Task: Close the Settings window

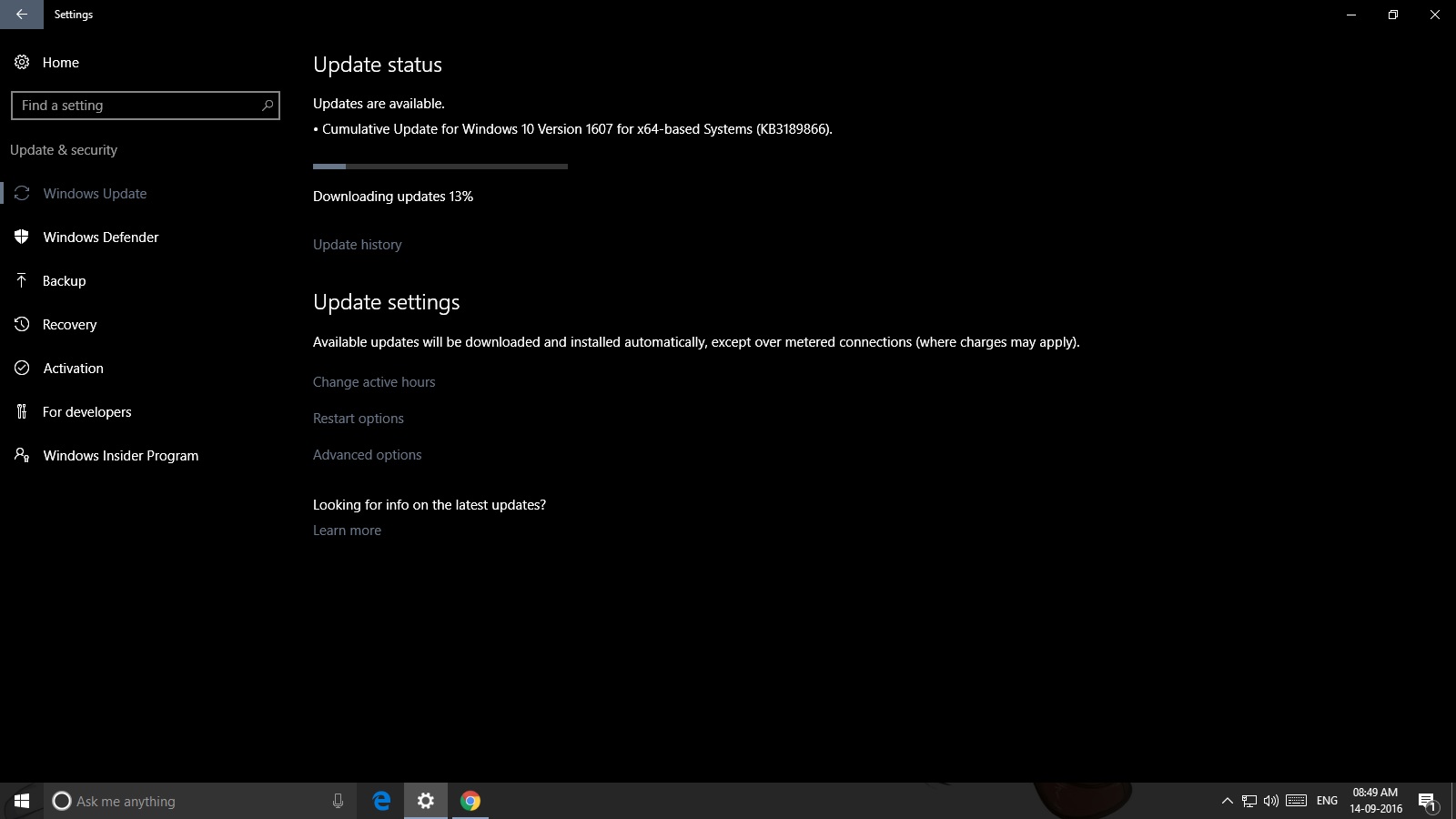Action: [1435, 15]
